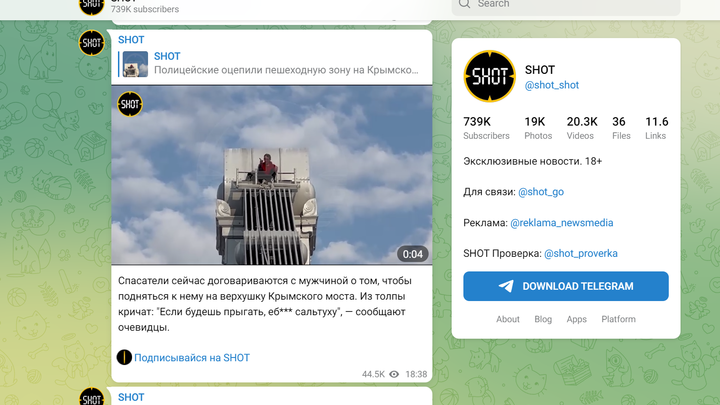Viewport: 720px width, 405px height.
Task: Click the SHOT channel title in info card
Action: [540, 70]
